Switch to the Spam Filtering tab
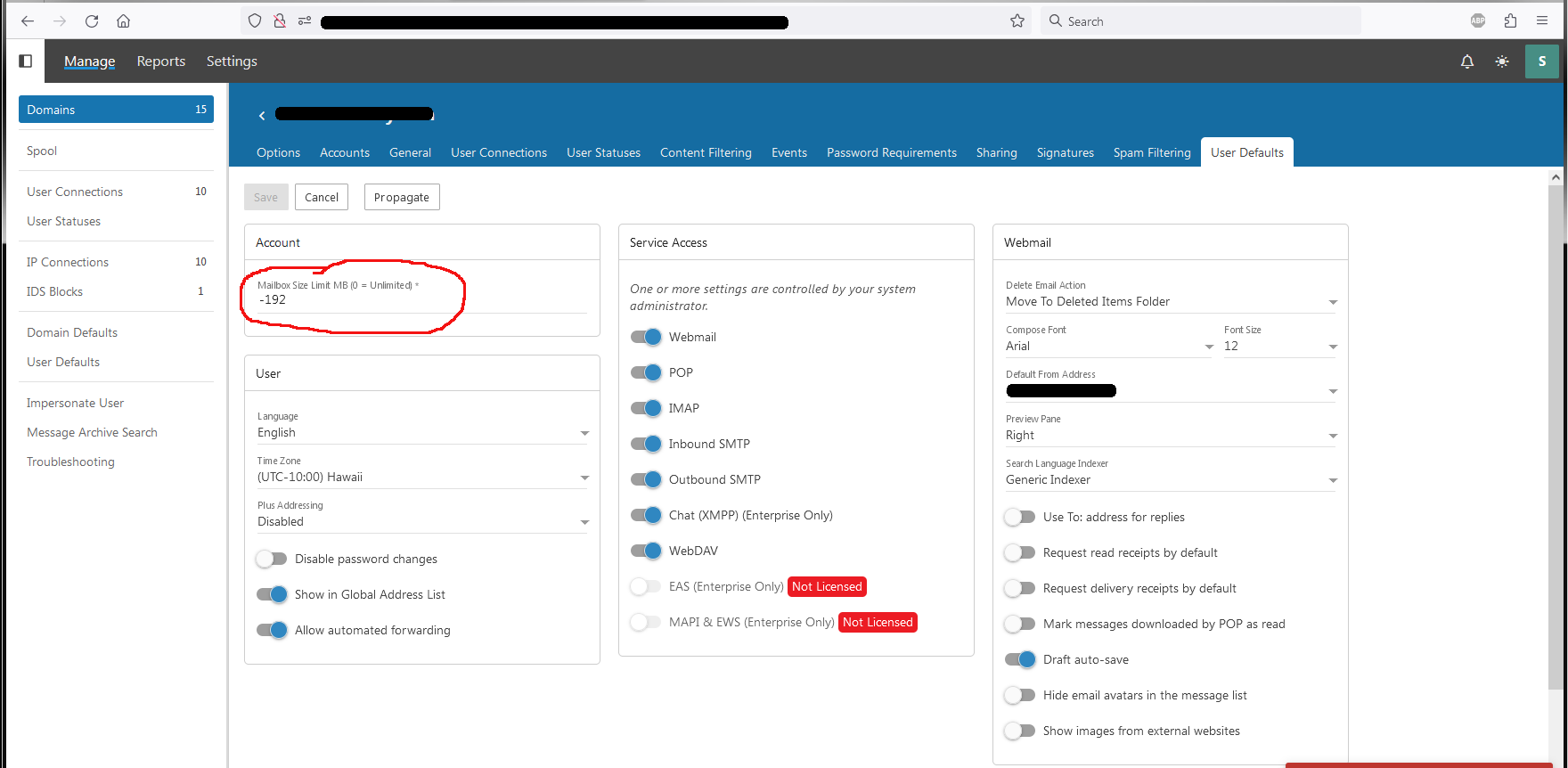Image resolution: width=1568 pixels, height=768 pixels. [1151, 152]
